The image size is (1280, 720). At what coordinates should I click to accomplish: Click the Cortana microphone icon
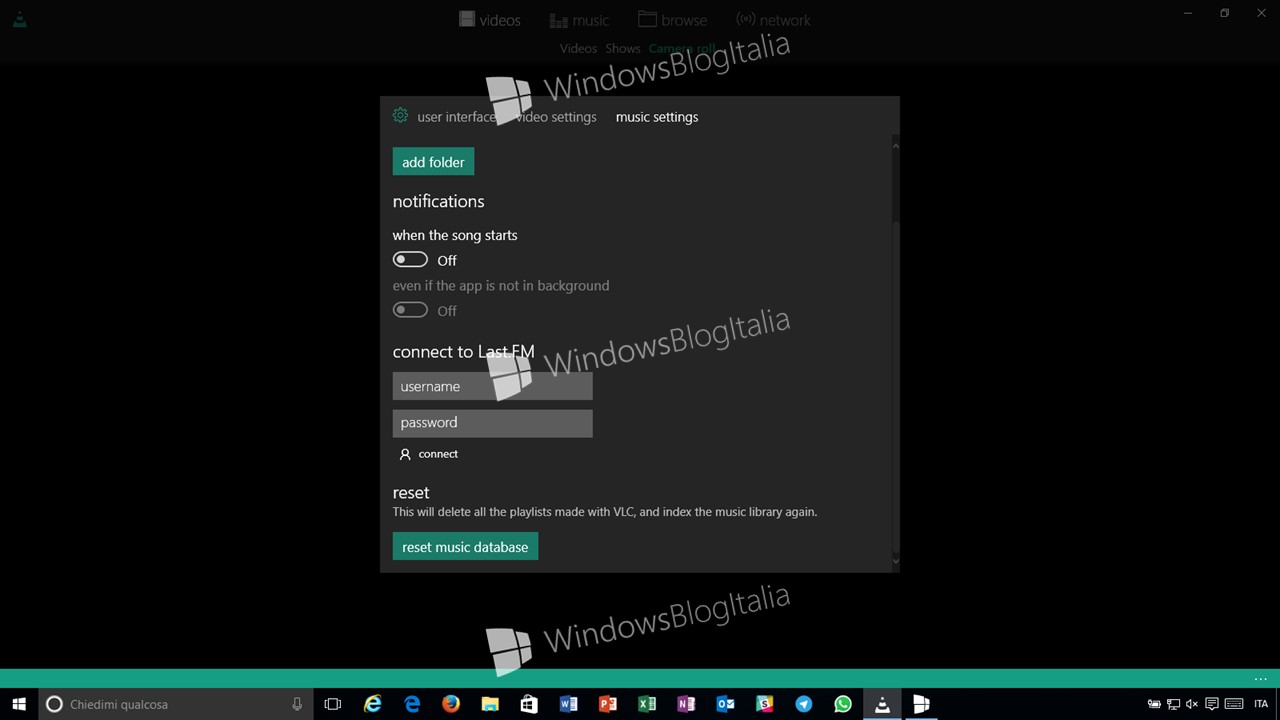pos(297,704)
